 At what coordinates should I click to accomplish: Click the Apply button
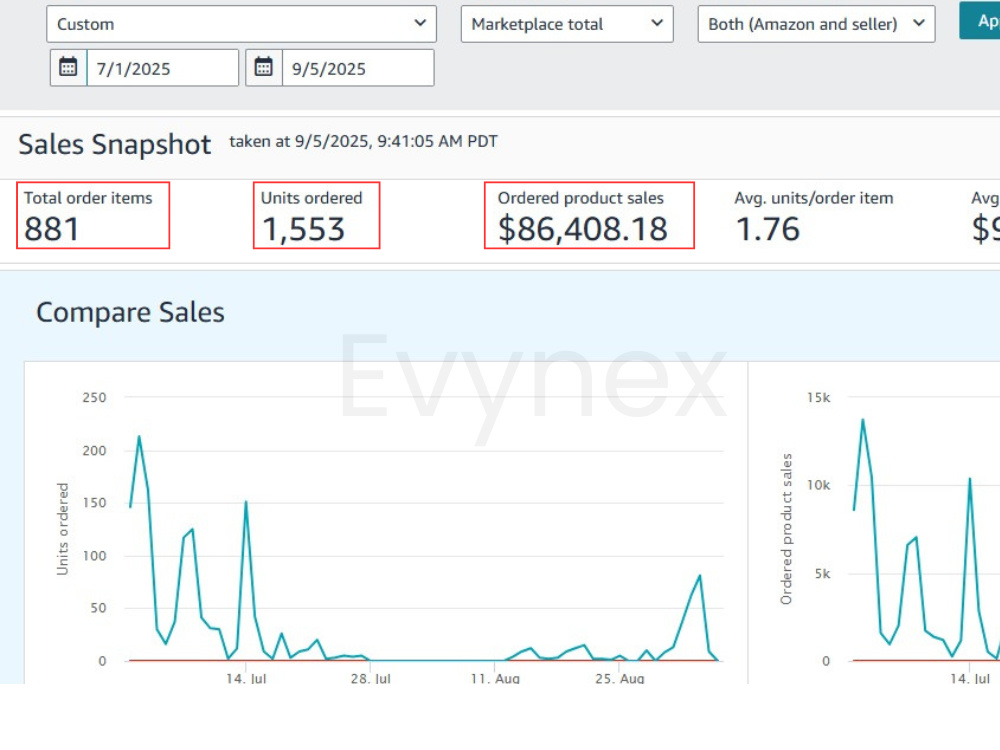[x=980, y=21]
